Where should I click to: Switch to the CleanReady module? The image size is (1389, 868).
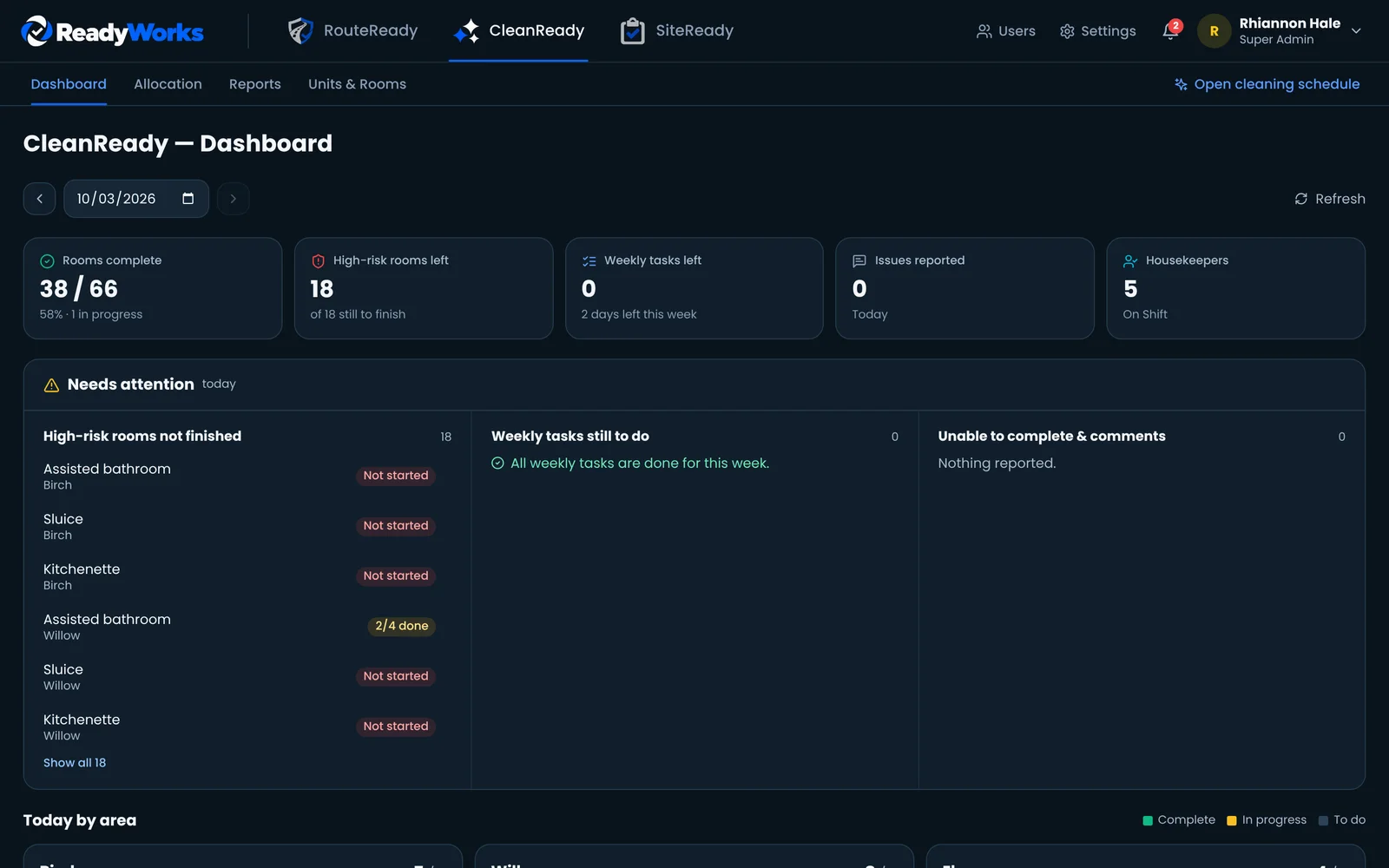(518, 31)
